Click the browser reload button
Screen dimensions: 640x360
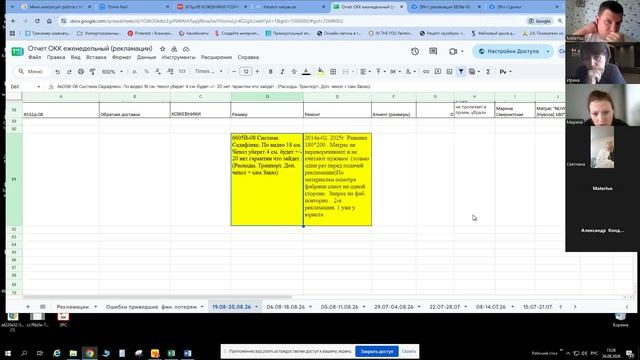coord(37,21)
